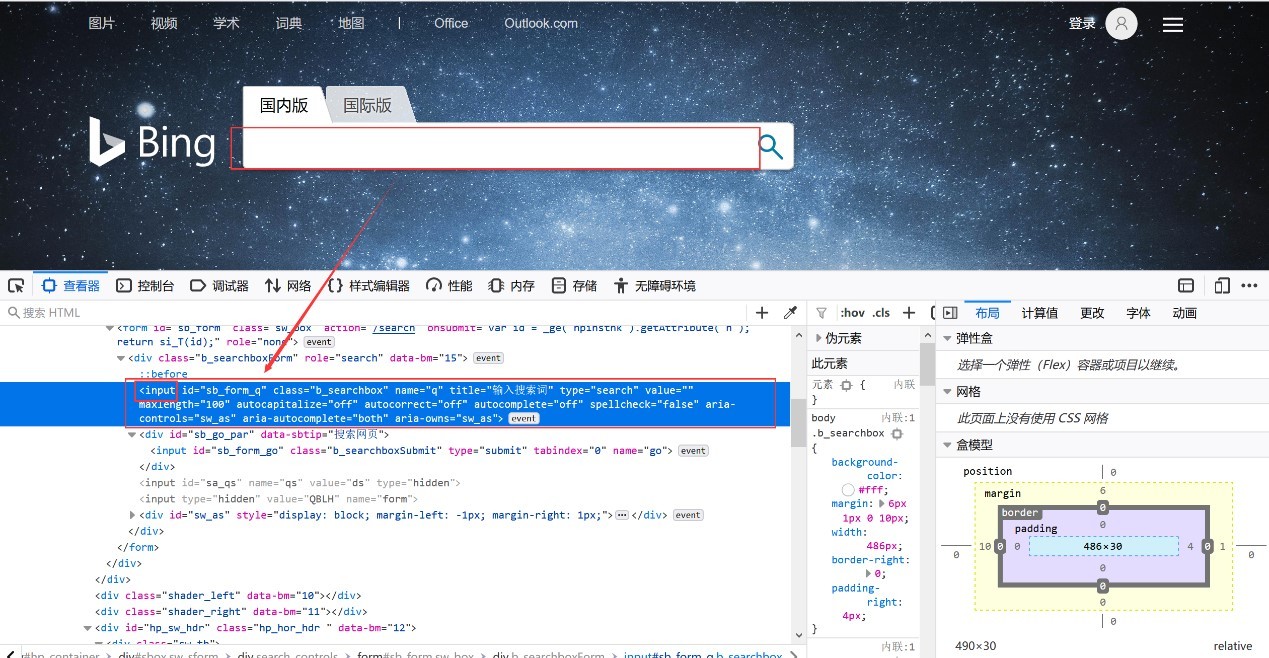Click the 486×30 content box value
The image size is (1269, 658).
(1103, 547)
